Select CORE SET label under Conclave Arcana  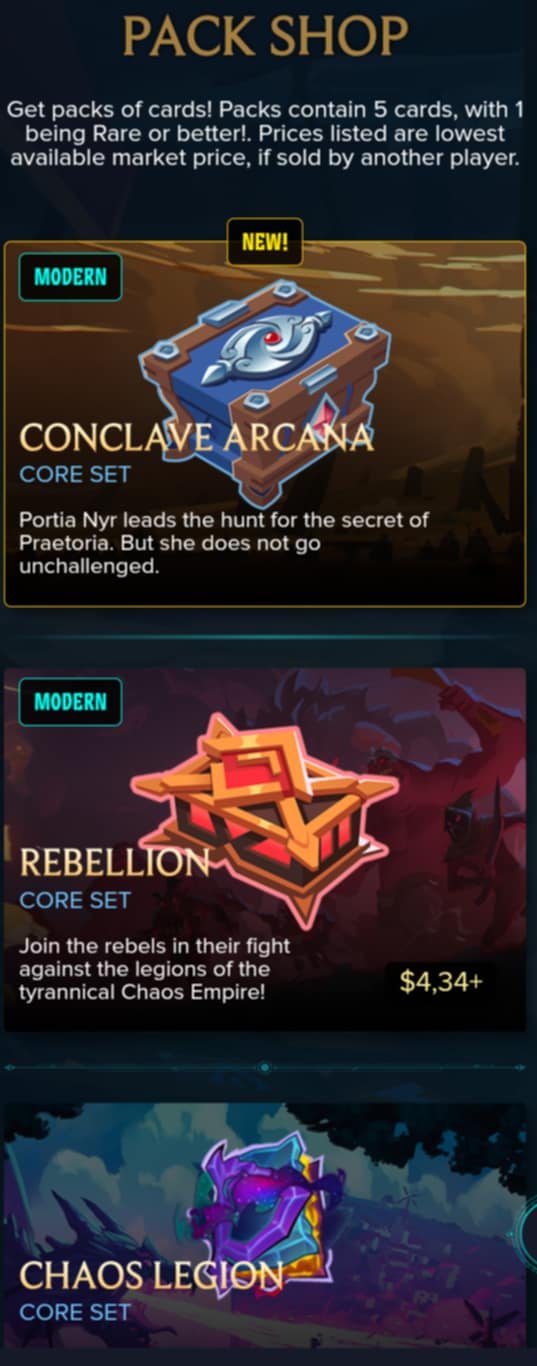click(x=75, y=475)
